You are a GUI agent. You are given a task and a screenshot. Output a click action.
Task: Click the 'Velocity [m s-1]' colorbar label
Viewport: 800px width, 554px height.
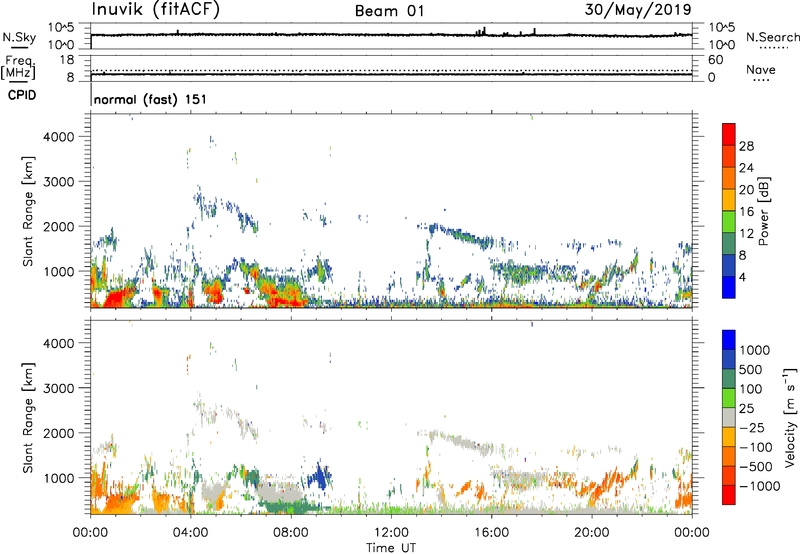(x=790, y=417)
